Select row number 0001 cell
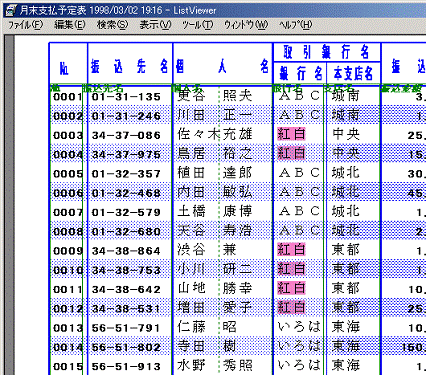Viewport: 426px width, 375px height. tap(68, 97)
